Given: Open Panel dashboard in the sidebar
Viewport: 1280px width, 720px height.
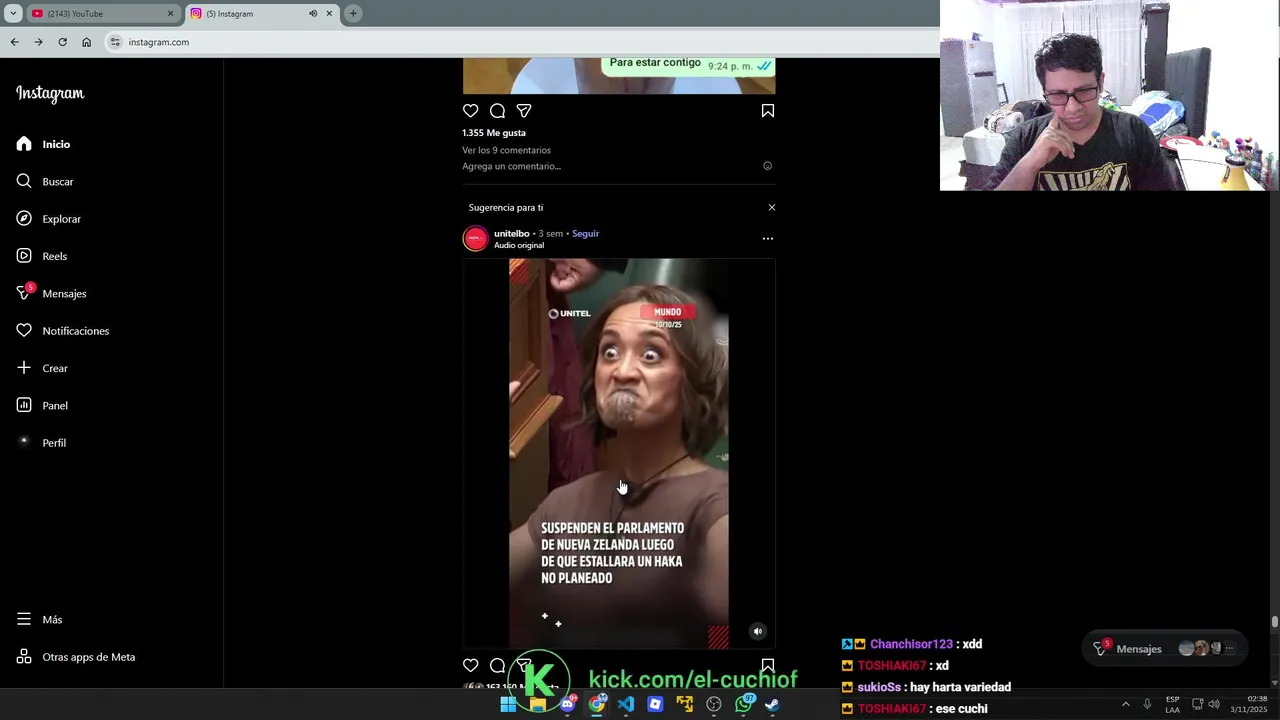Looking at the screenshot, I should (x=42, y=406).
